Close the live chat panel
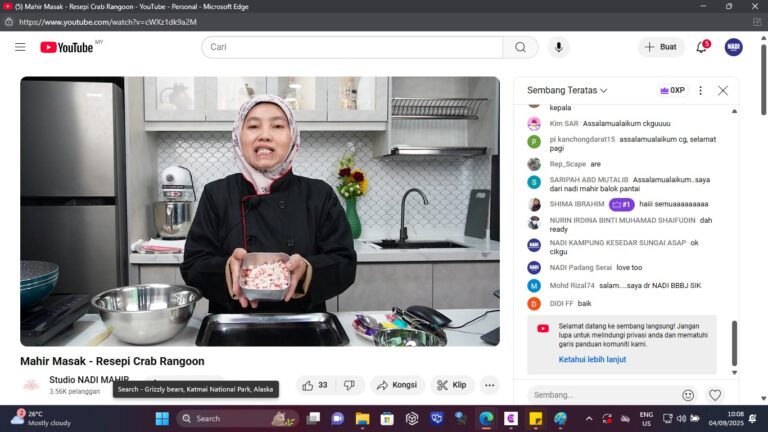The height and width of the screenshot is (432, 768). (723, 90)
